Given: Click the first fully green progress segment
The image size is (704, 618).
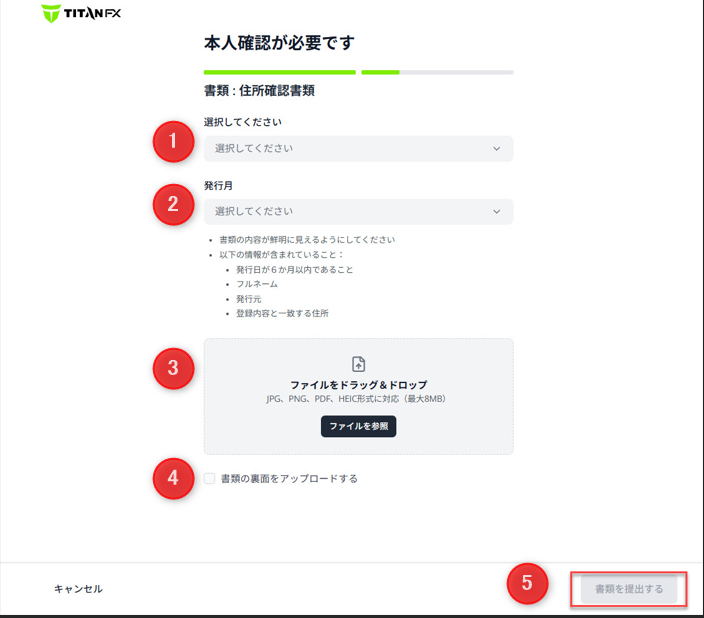Looking at the screenshot, I should pyautogui.click(x=279, y=72).
